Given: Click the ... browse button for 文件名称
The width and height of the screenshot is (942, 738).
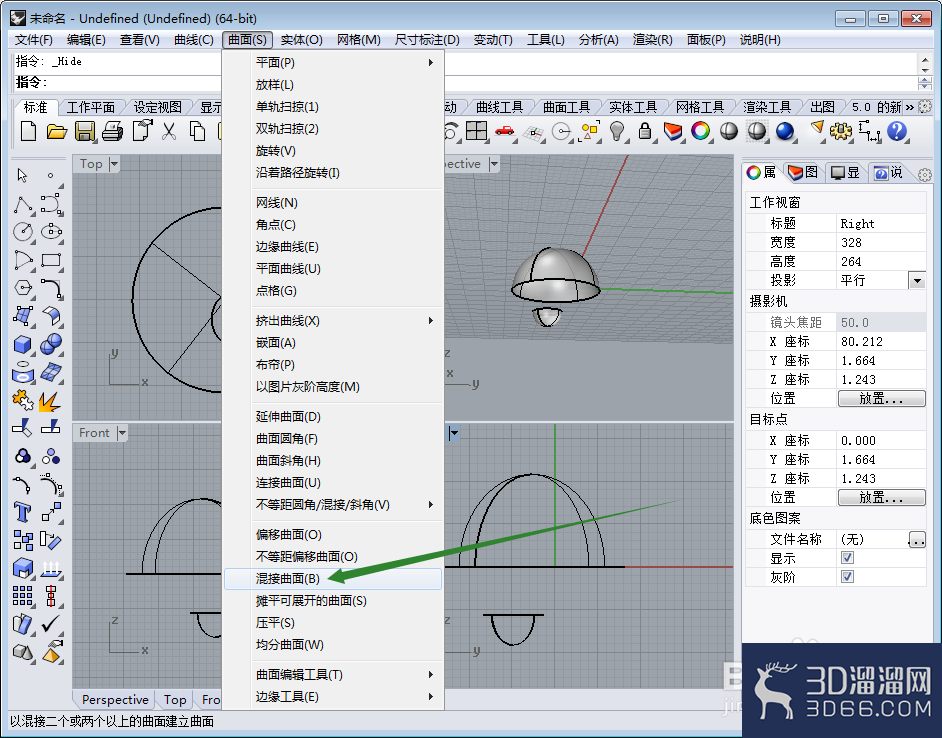Looking at the screenshot, I should point(917,539).
